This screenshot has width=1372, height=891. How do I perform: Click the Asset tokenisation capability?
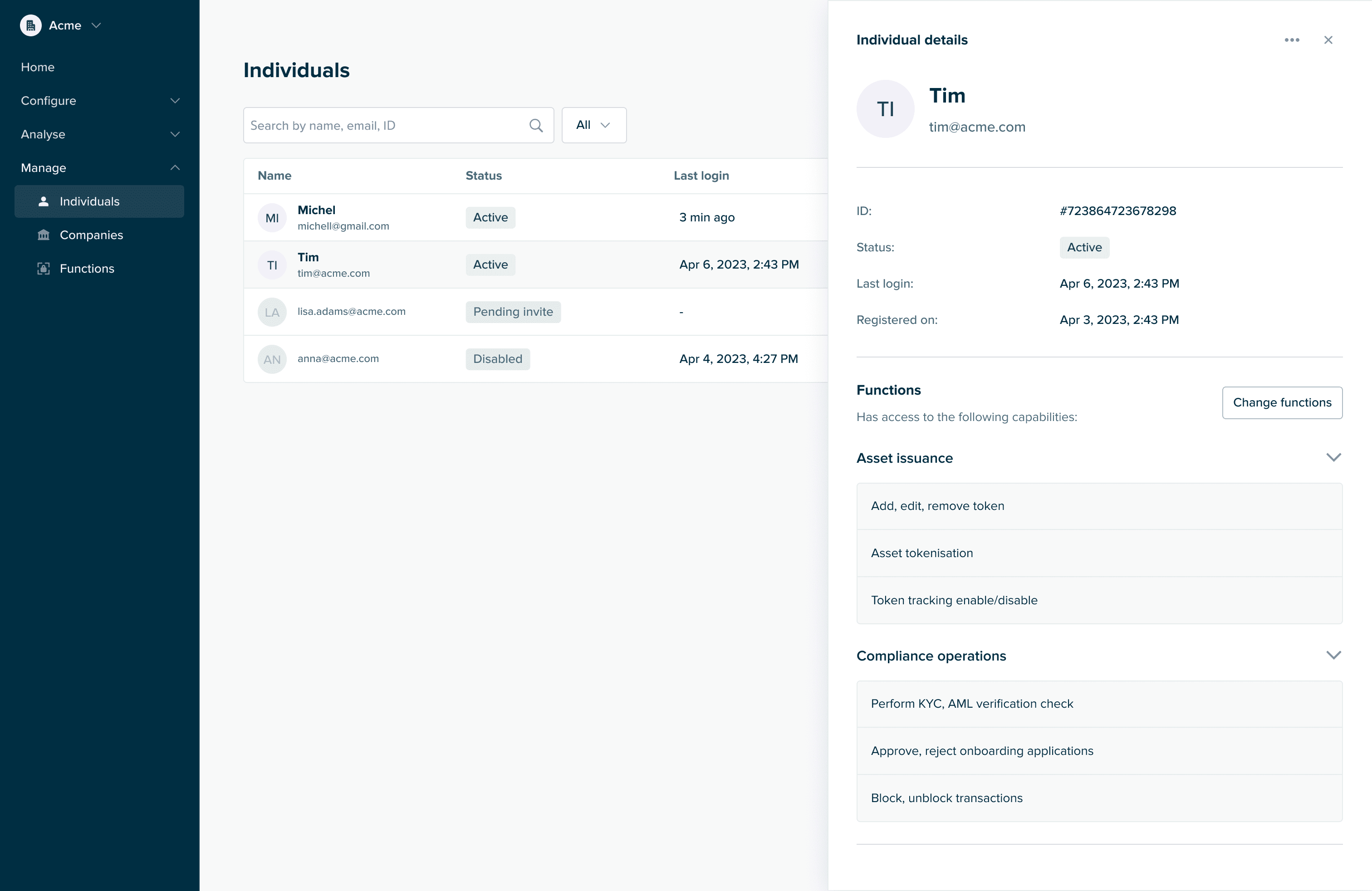[1099, 553]
